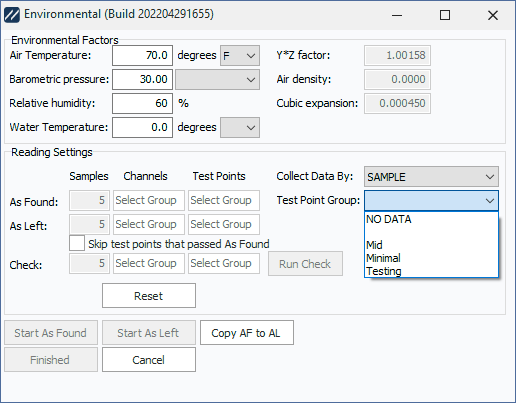Click the Relative humidity input field
Image resolution: width=516 pixels, height=403 pixels.
[142, 103]
